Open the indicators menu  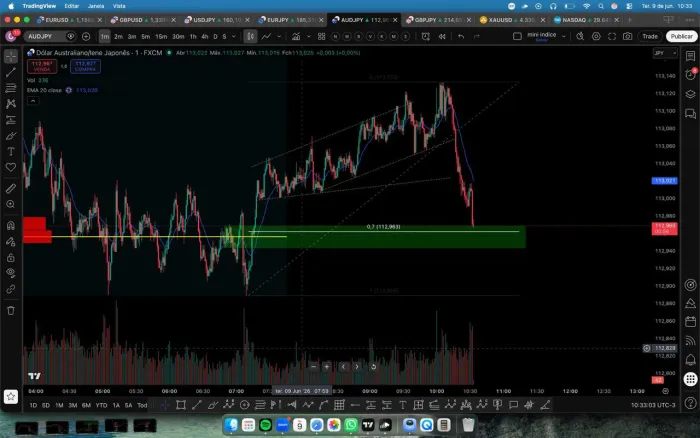pyautogui.click(x=296, y=36)
